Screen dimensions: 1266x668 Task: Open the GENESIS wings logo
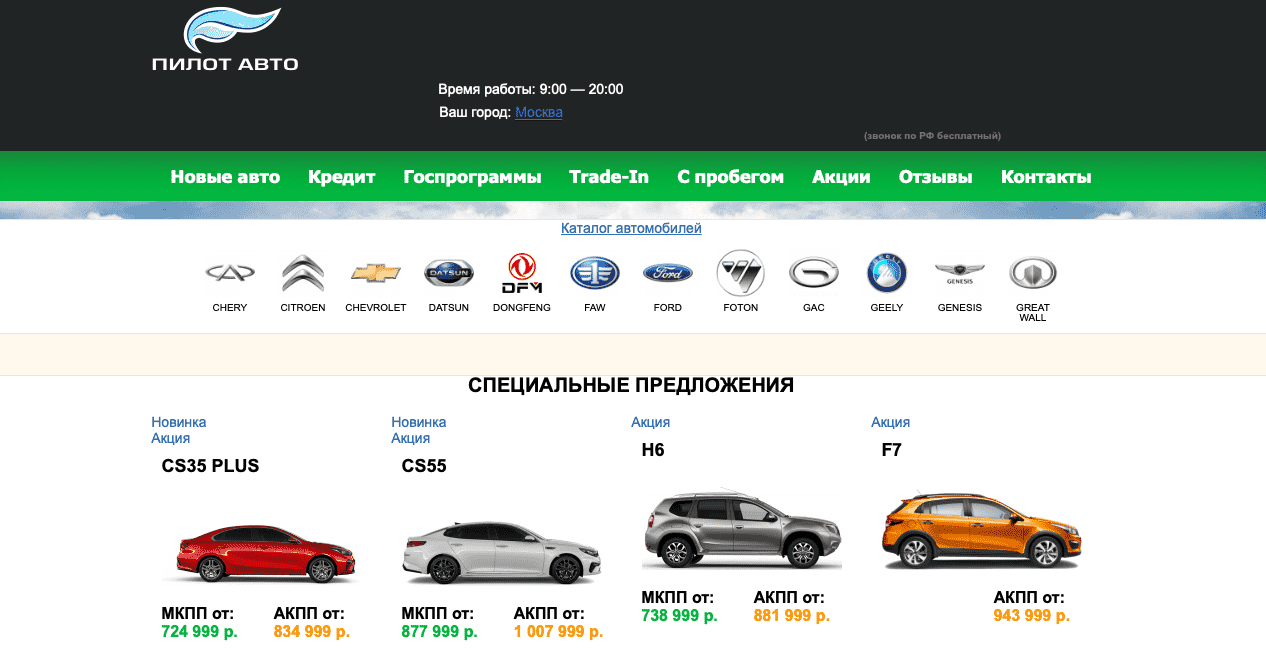coord(959,271)
